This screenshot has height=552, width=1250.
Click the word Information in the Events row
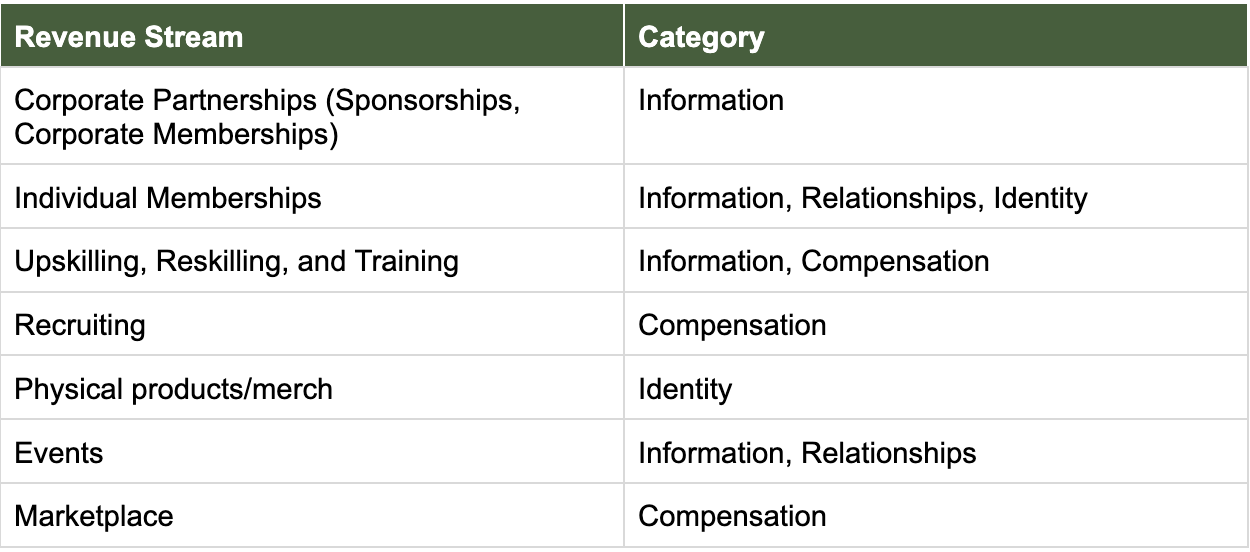click(x=711, y=453)
